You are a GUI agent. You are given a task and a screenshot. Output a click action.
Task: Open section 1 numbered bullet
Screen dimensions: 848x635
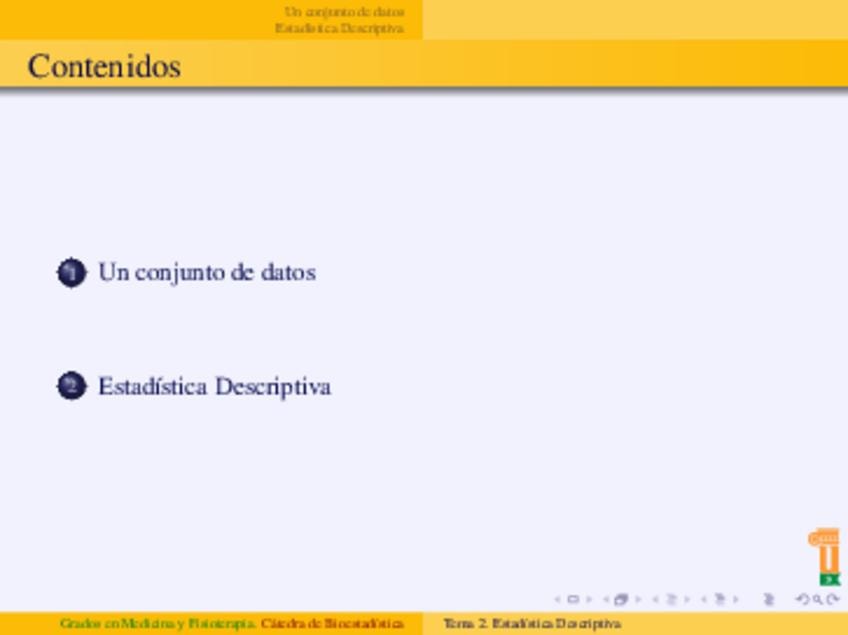(71, 273)
